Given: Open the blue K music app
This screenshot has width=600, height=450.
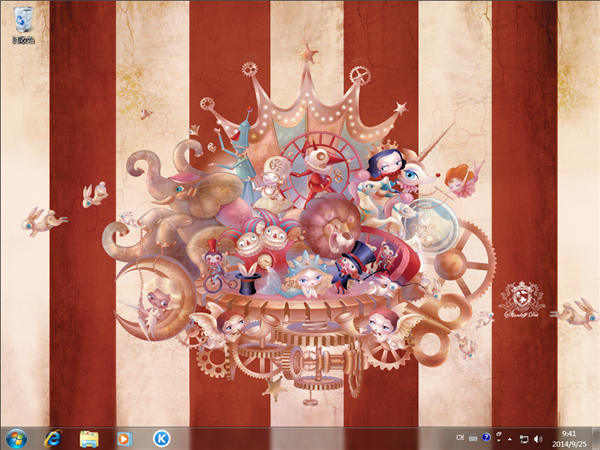Looking at the screenshot, I should (161, 438).
